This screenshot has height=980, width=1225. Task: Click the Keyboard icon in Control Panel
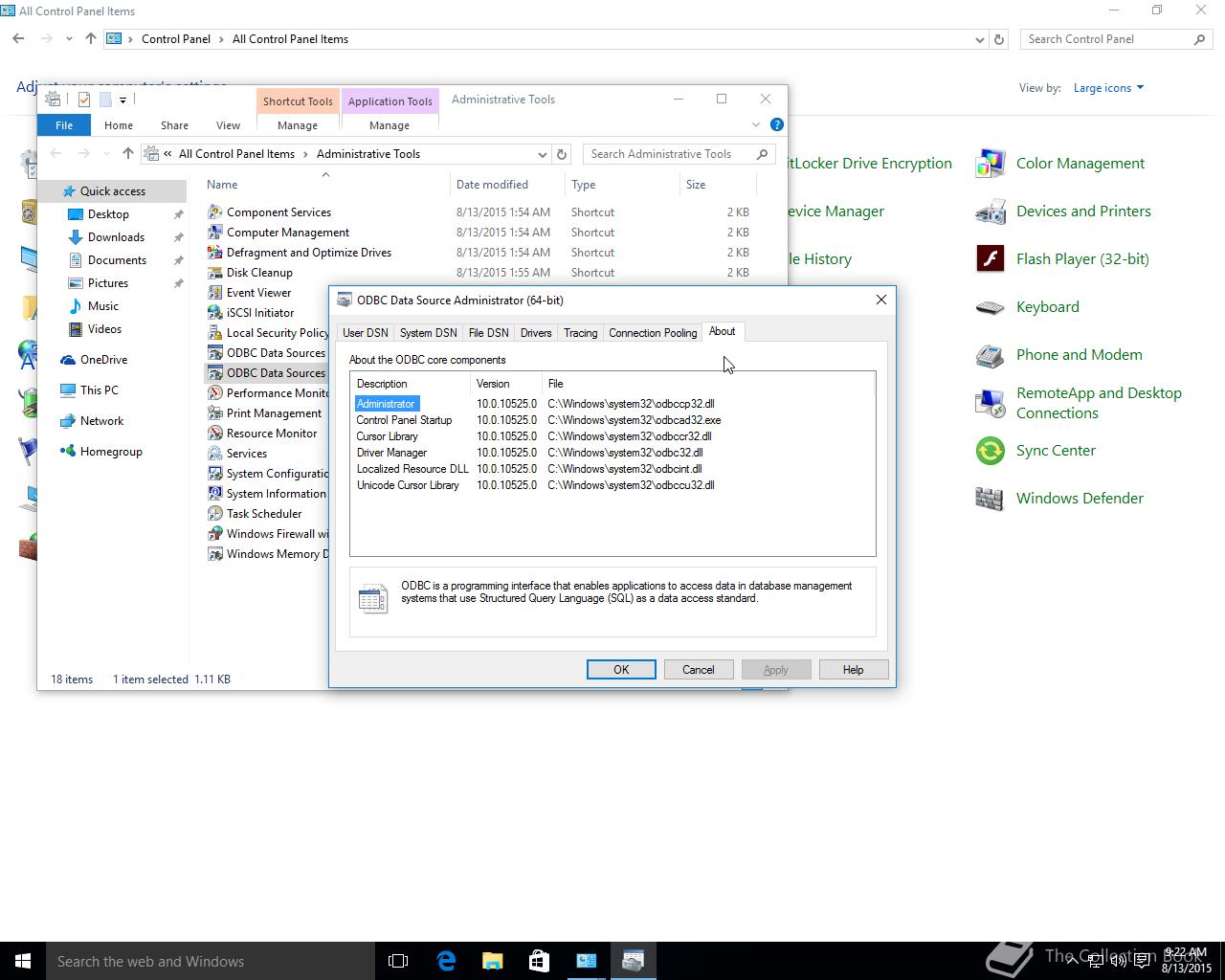pos(990,307)
